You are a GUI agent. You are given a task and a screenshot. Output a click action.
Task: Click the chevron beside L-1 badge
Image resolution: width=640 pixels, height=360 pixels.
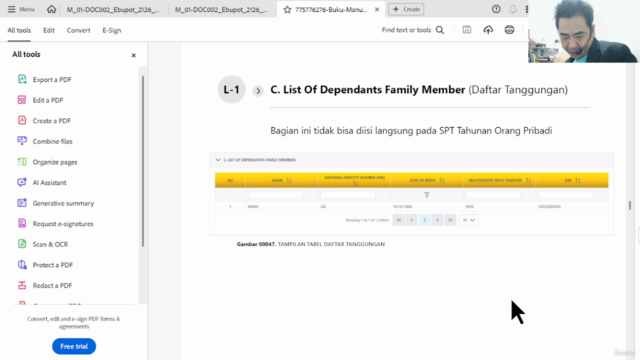coord(258,91)
